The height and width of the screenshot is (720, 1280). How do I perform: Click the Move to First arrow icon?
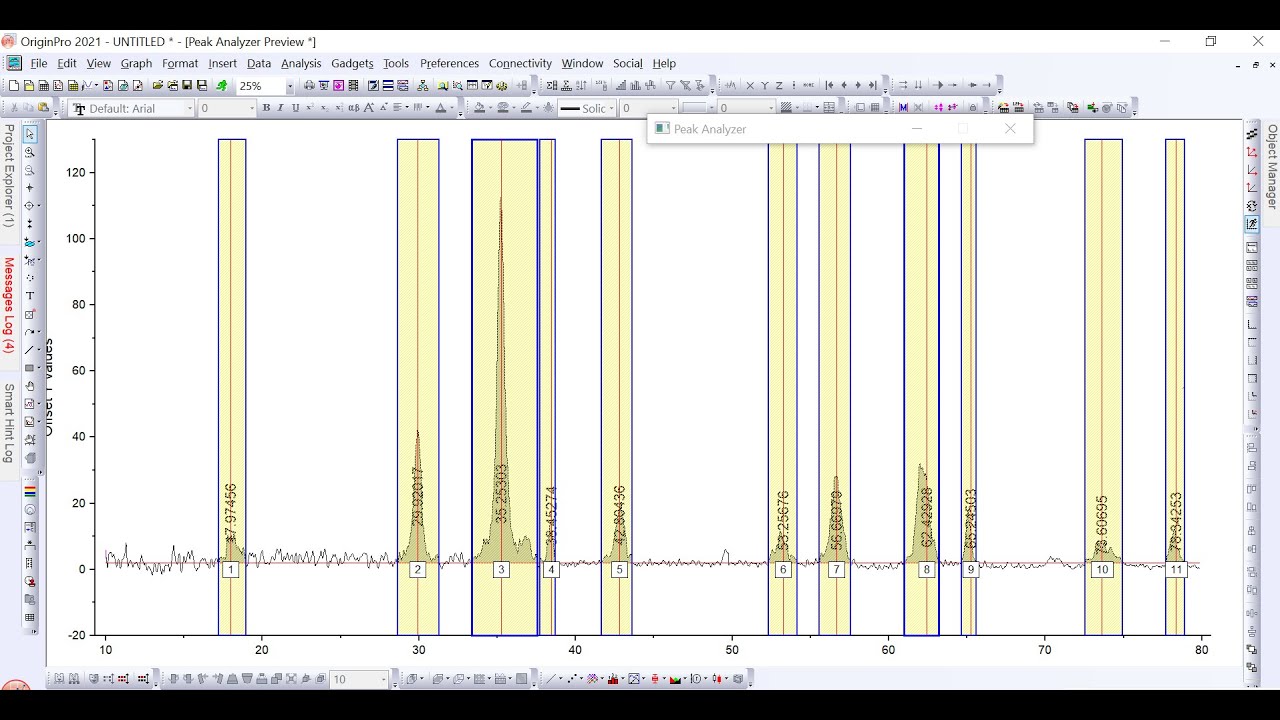(x=829, y=86)
